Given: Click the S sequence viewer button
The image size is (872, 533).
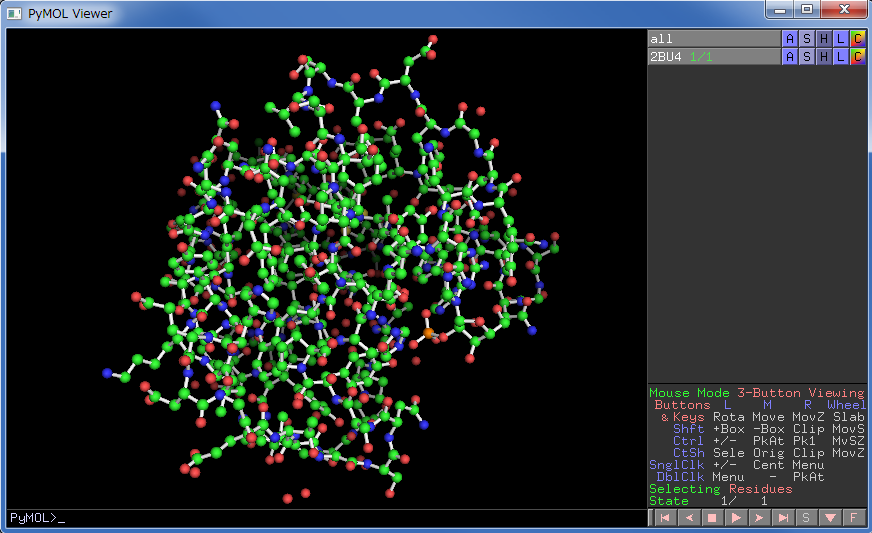Looking at the screenshot, I should pyautogui.click(x=806, y=518).
